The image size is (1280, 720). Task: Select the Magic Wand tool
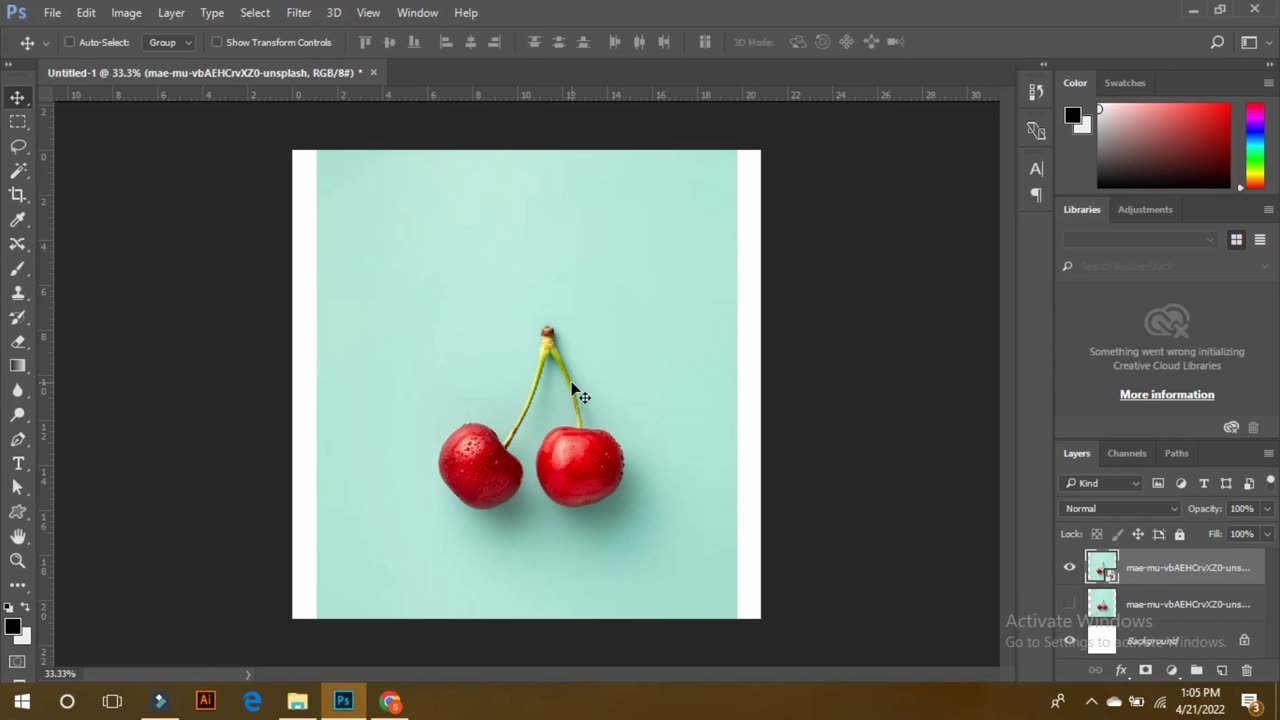click(18, 171)
